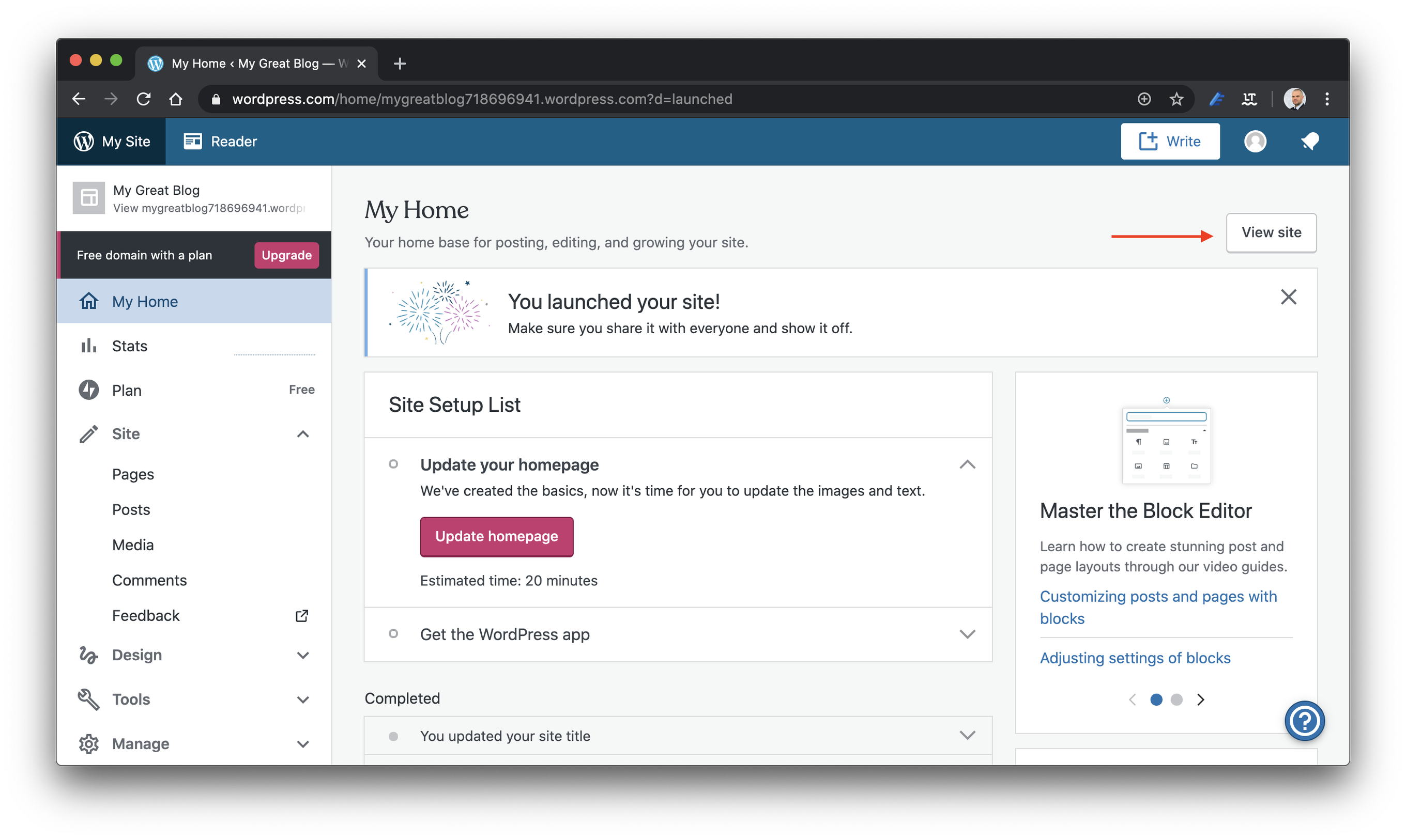Open the notifications bell icon
The height and width of the screenshot is (840, 1406).
click(x=1310, y=142)
